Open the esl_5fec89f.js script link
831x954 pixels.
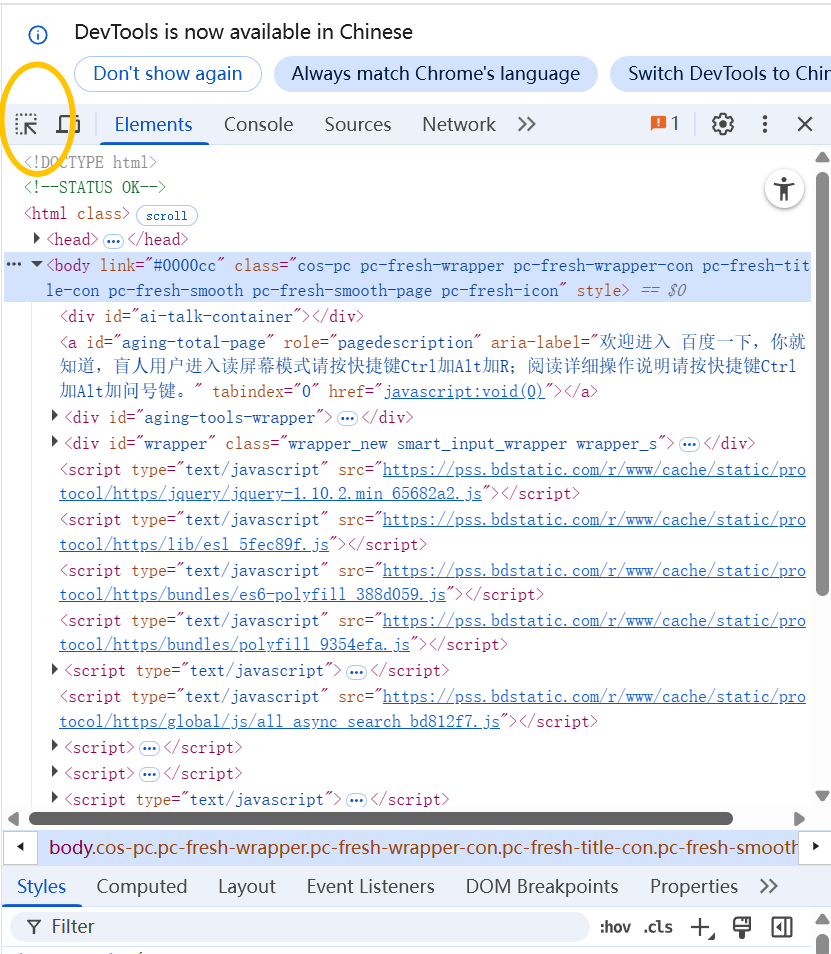point(433,532)
